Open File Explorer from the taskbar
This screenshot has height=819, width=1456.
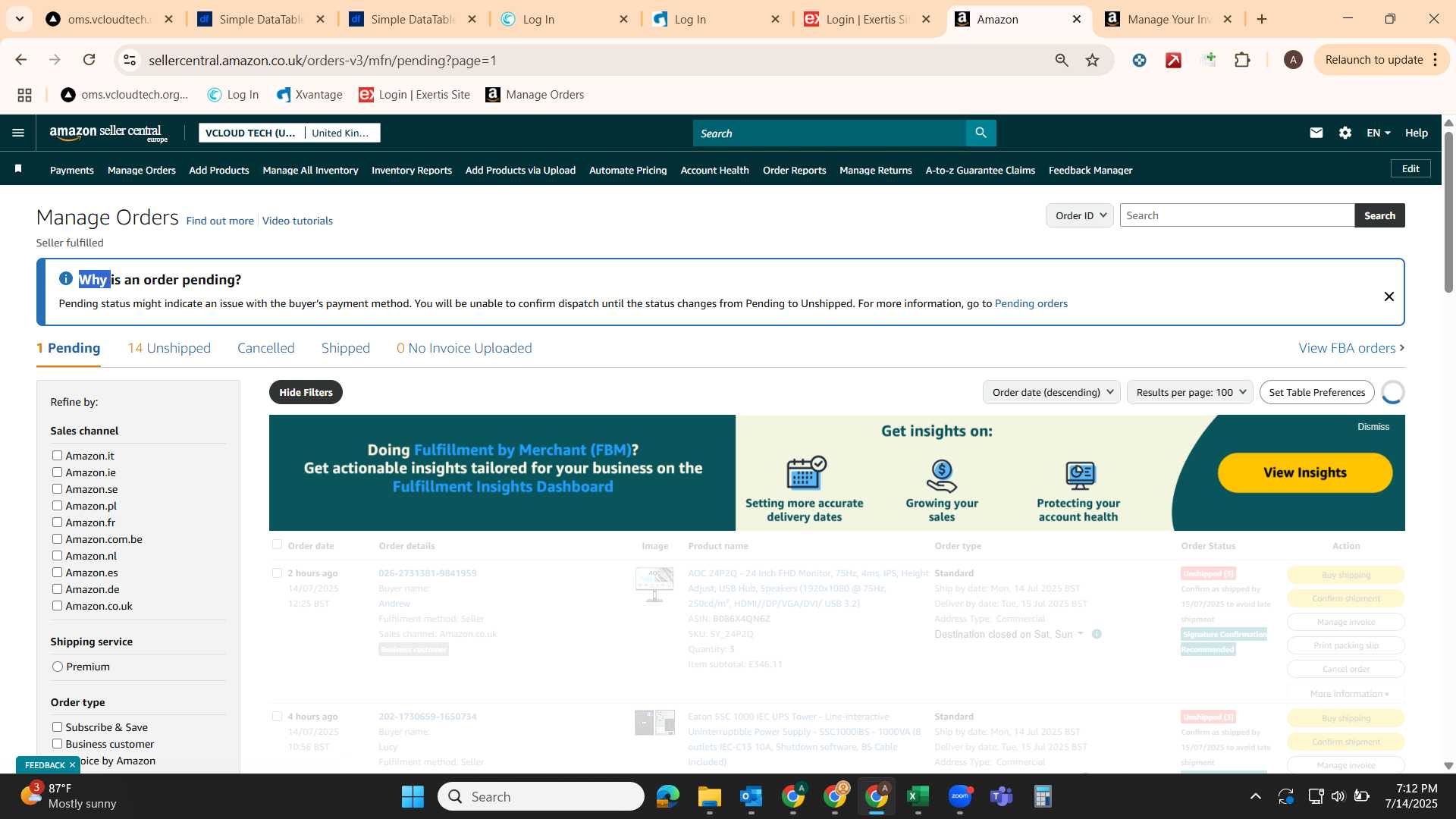709,796
